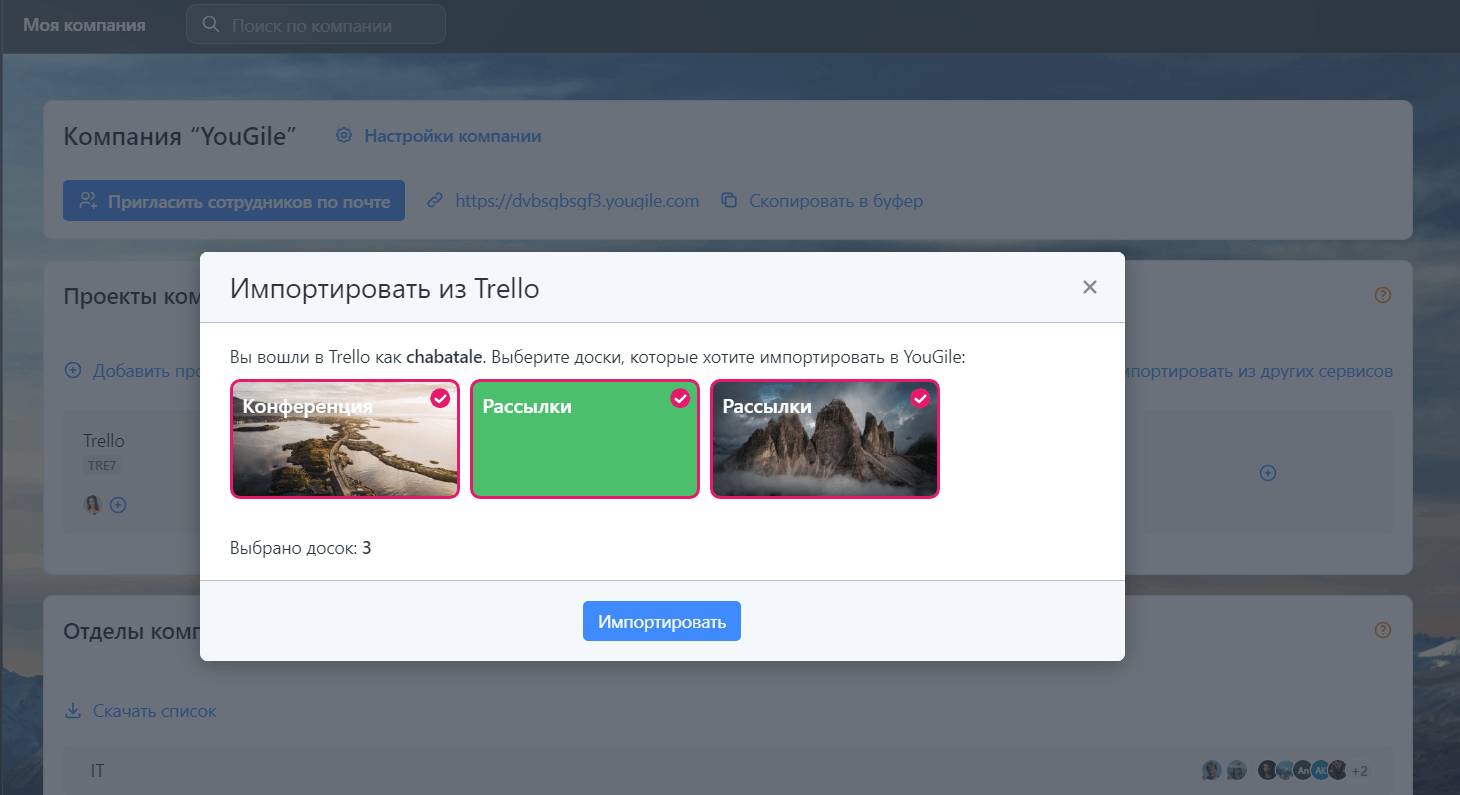
Task: Click the gear icon for company settings
Action: (344, 136)
